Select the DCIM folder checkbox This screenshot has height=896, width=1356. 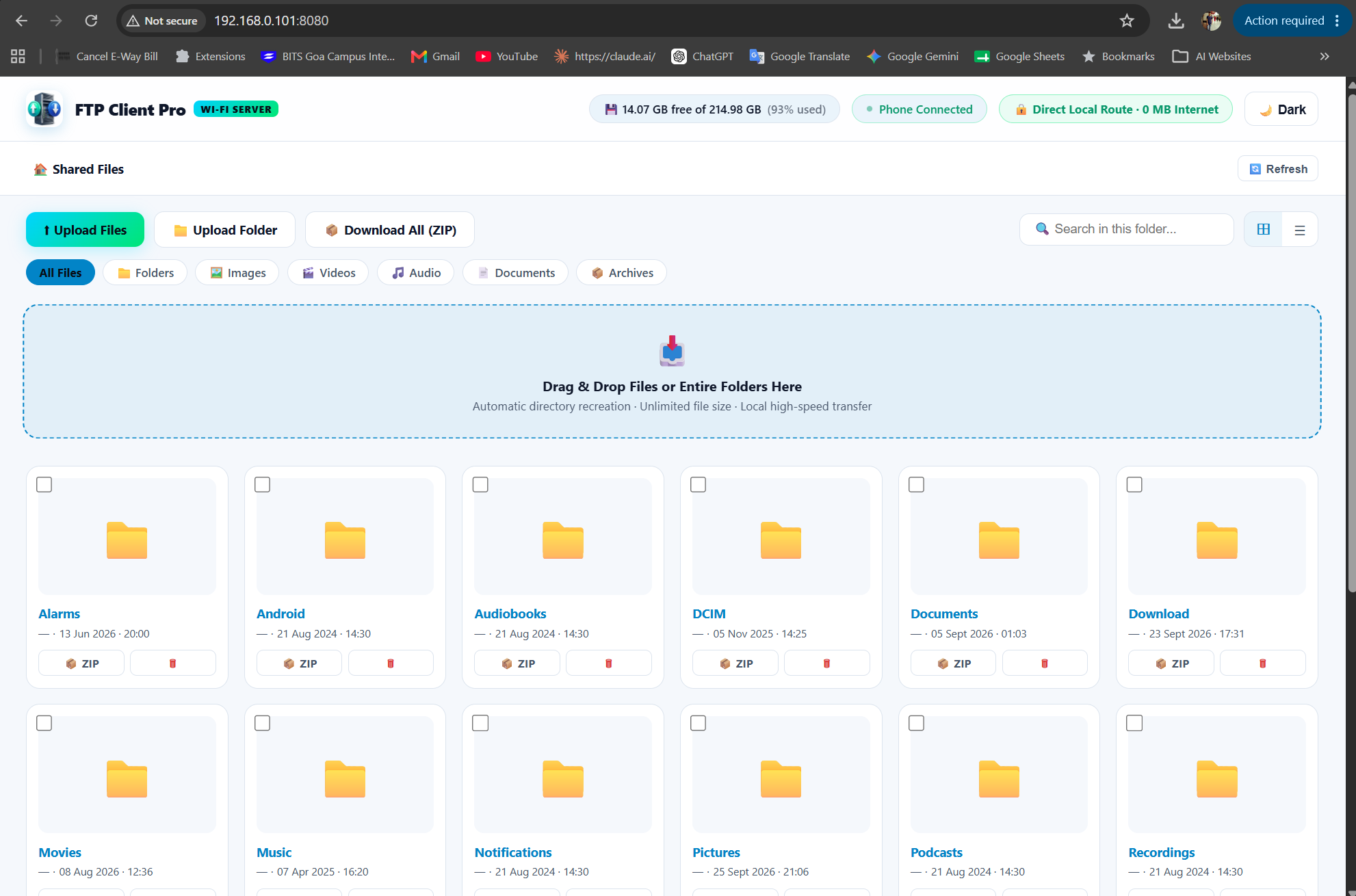699,485
